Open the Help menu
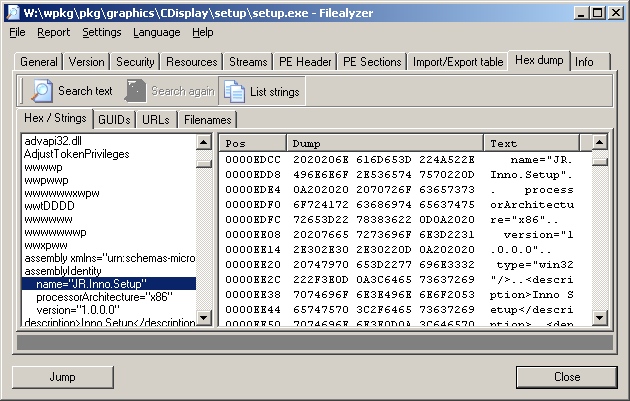 tap(202, 32)
